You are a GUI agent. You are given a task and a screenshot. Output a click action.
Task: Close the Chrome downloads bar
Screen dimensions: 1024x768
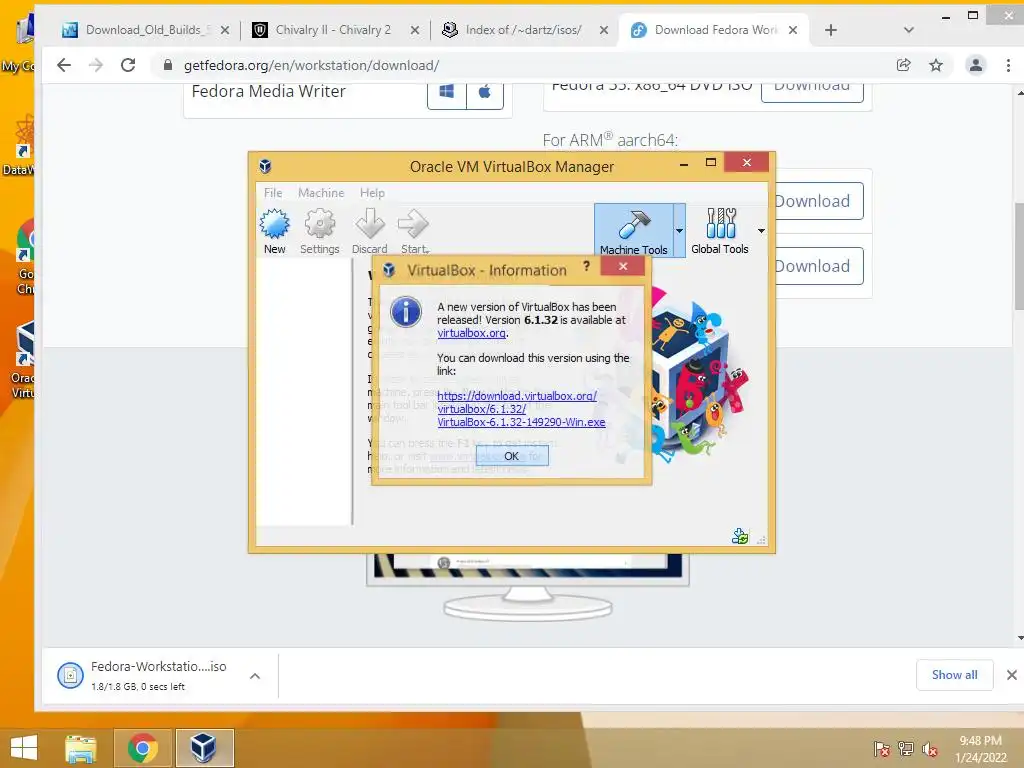click(x=1012, y=675)
